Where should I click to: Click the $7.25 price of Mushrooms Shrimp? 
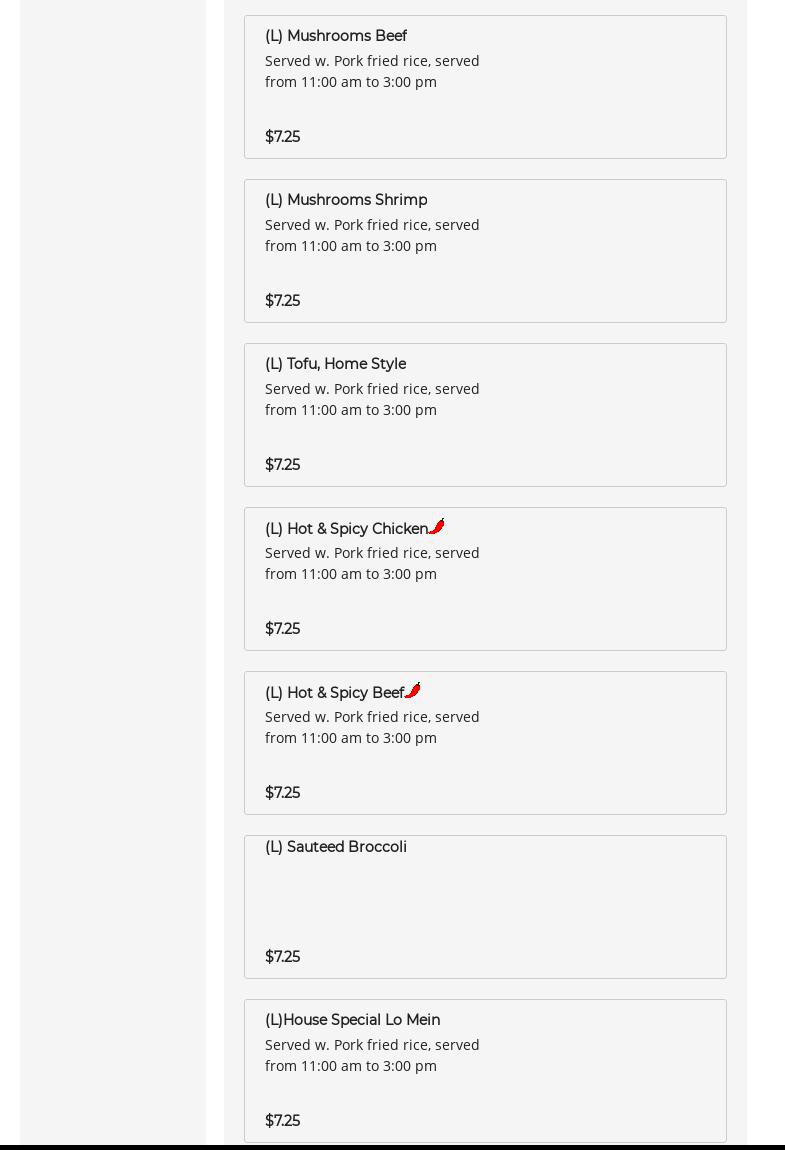[282, 301]
